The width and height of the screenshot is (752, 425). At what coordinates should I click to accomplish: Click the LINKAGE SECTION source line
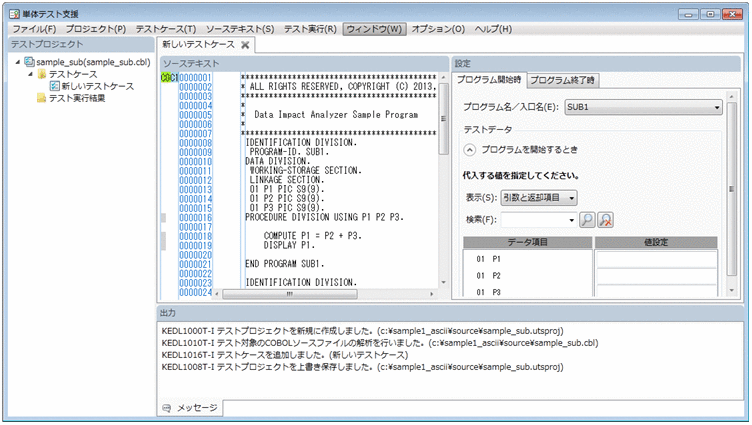click(x=286, y=180)
